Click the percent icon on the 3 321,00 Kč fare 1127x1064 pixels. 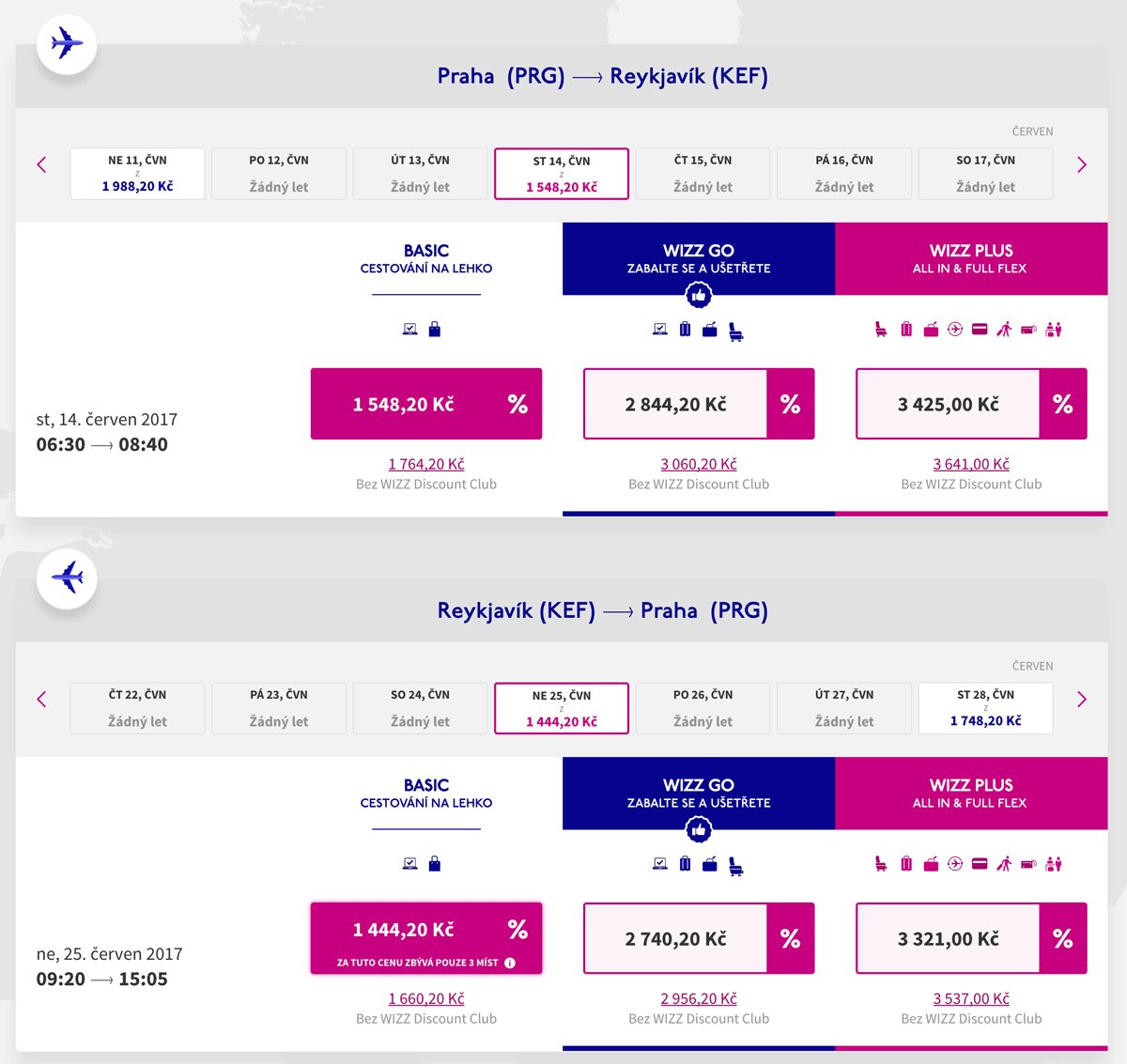click(1062, 939)
